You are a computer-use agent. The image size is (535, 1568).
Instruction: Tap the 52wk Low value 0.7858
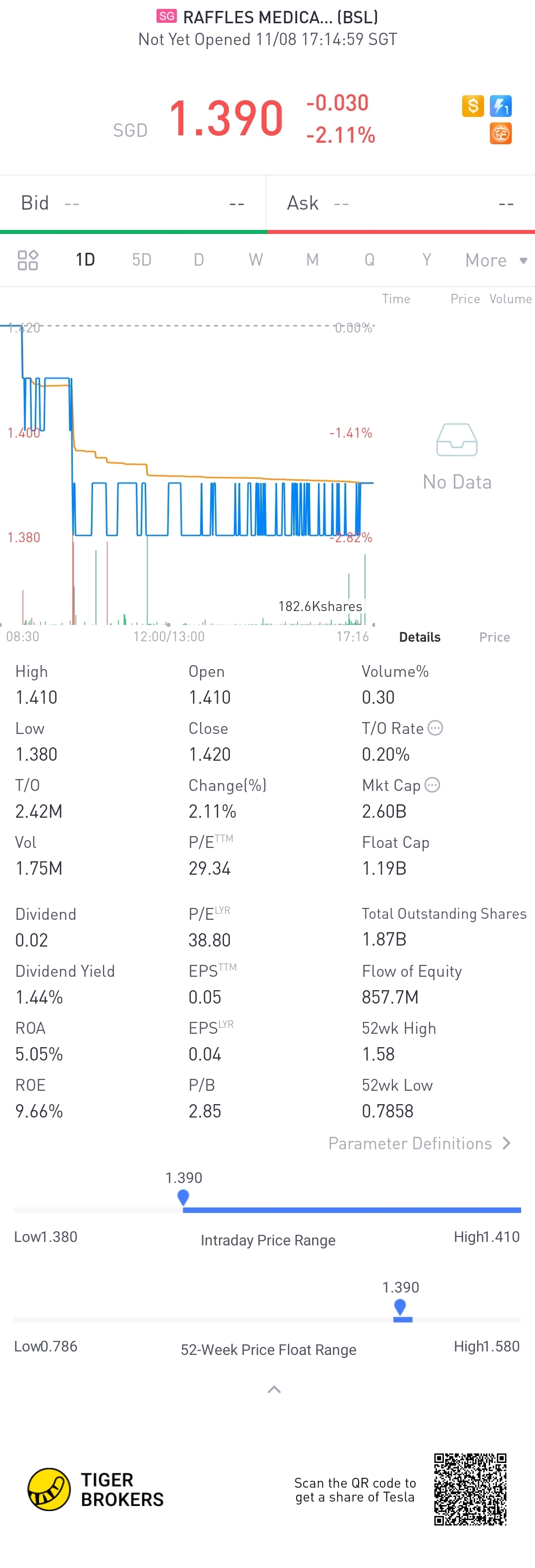pyautogui.click(x=388, y=1111)
